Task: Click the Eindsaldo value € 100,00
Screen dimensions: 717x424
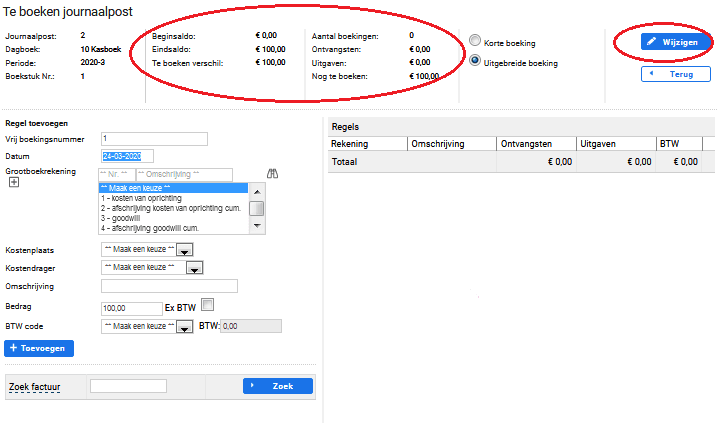Action: coord(270,49)
